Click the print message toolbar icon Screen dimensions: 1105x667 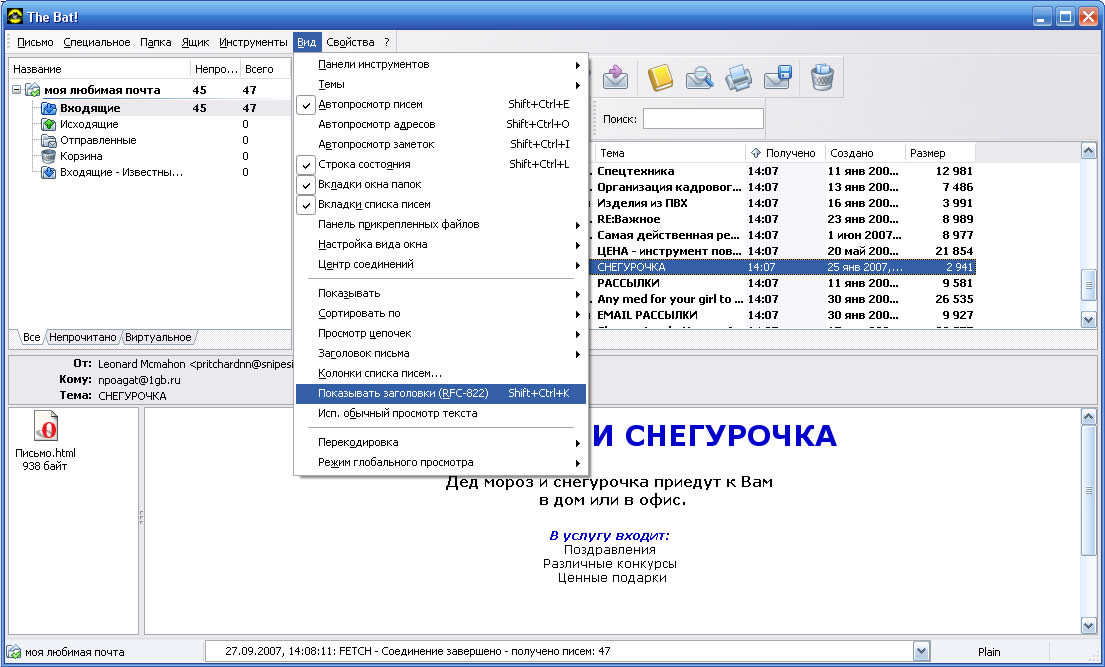pos(738,77)
